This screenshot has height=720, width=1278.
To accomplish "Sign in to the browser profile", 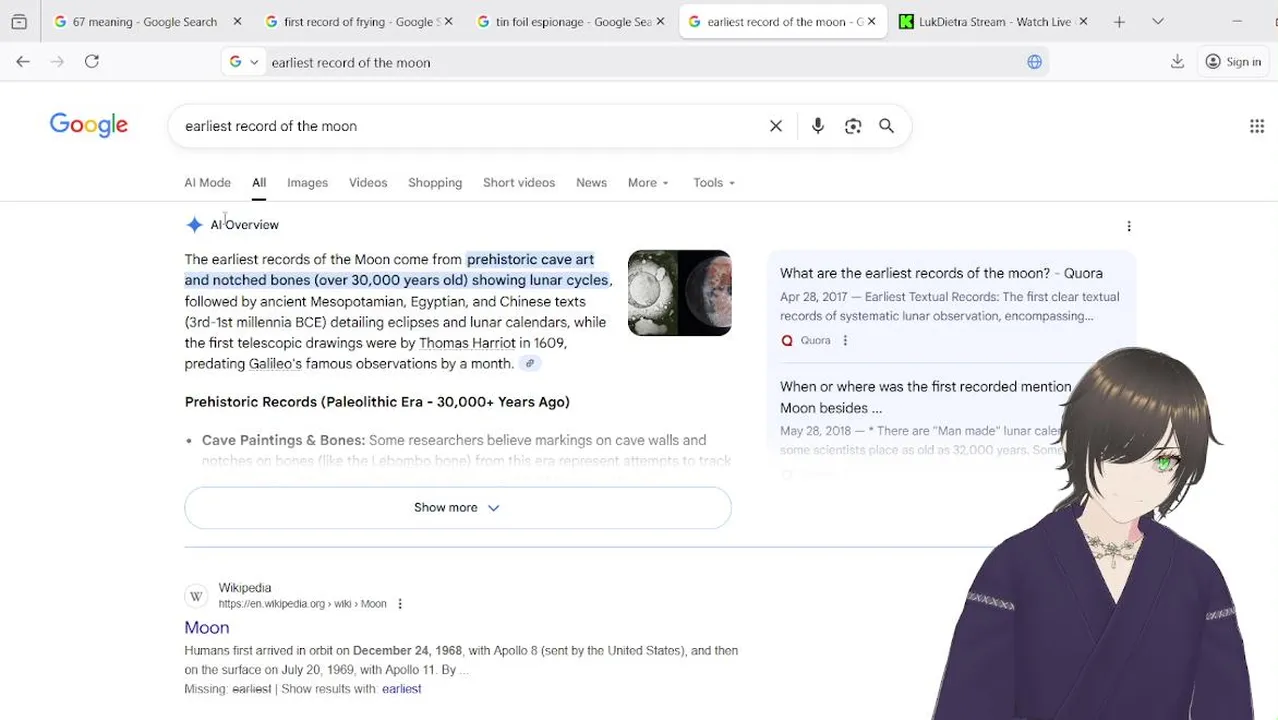I will (x=1233, y=62).
